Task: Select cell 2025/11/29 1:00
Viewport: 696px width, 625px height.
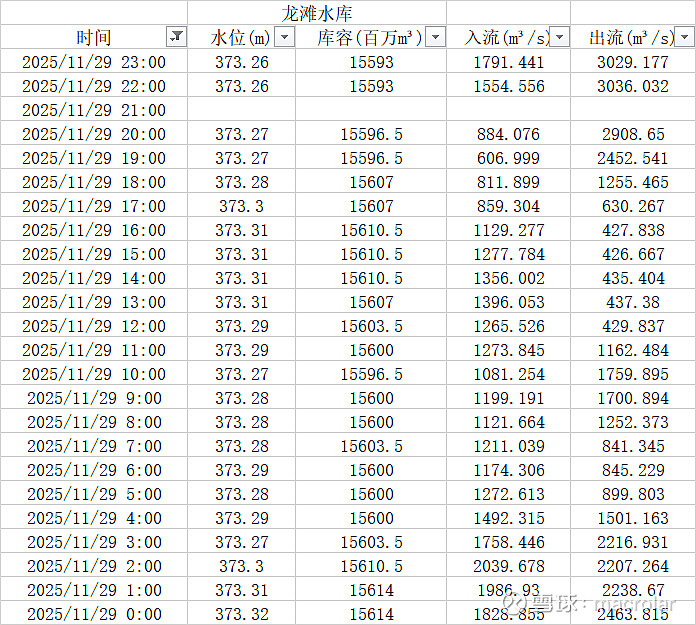Action: (94, 589)
